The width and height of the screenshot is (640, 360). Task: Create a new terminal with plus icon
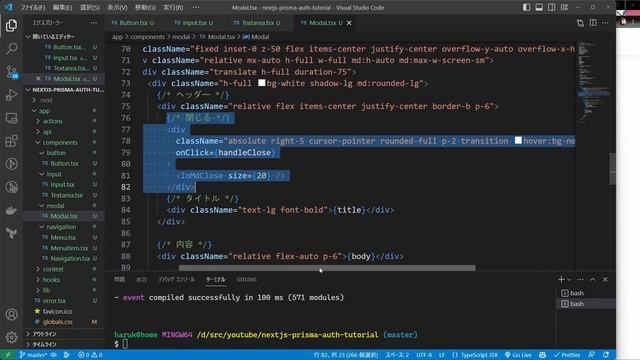click(561, 280)
